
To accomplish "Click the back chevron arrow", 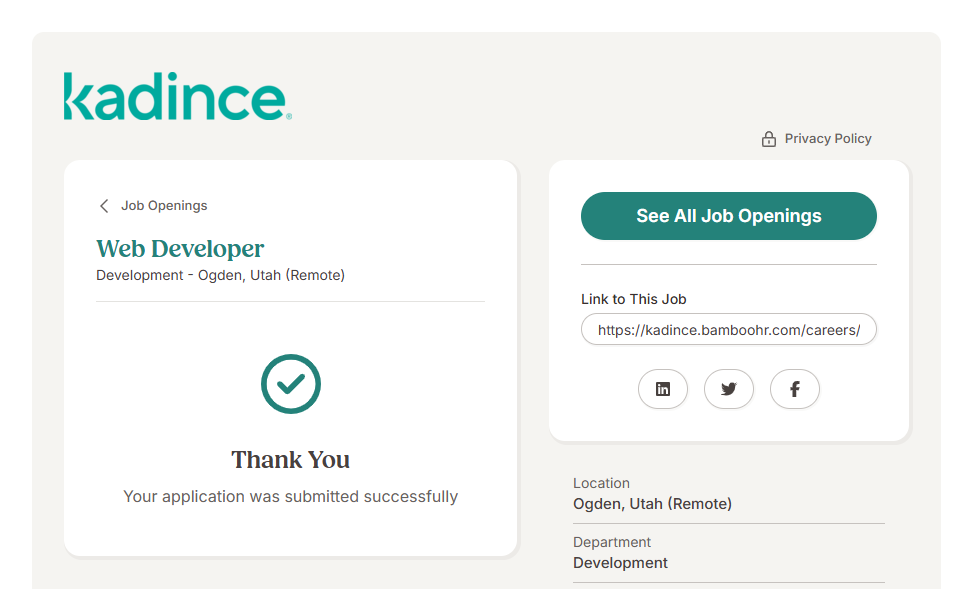I will (x=104, y=206).
